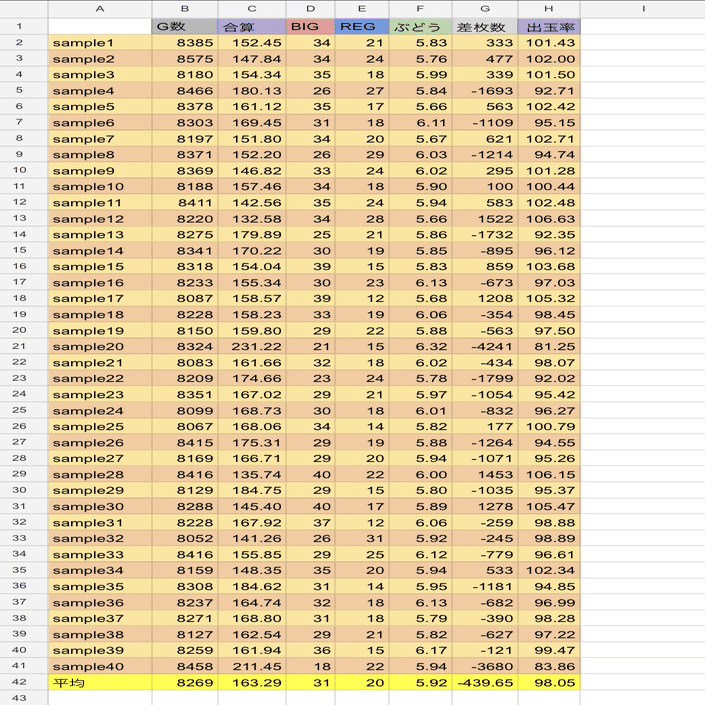Select ぶどう value 6.17

click(420, 651)
